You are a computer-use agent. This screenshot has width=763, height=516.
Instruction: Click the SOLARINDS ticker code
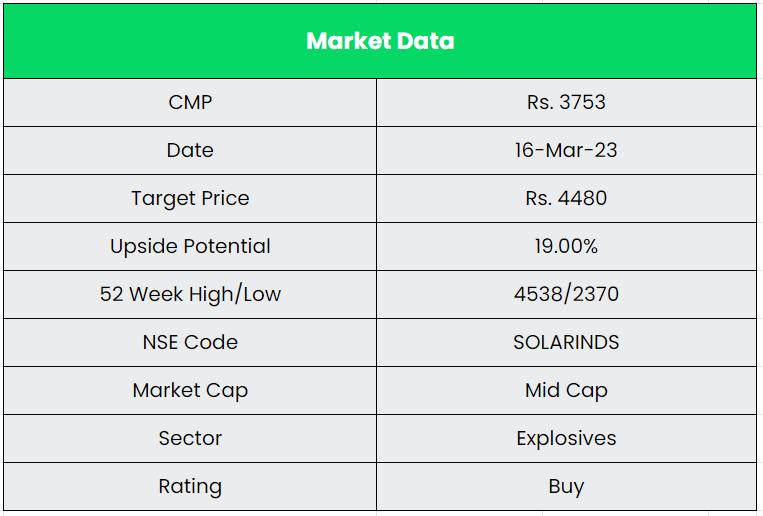[566, 342]
